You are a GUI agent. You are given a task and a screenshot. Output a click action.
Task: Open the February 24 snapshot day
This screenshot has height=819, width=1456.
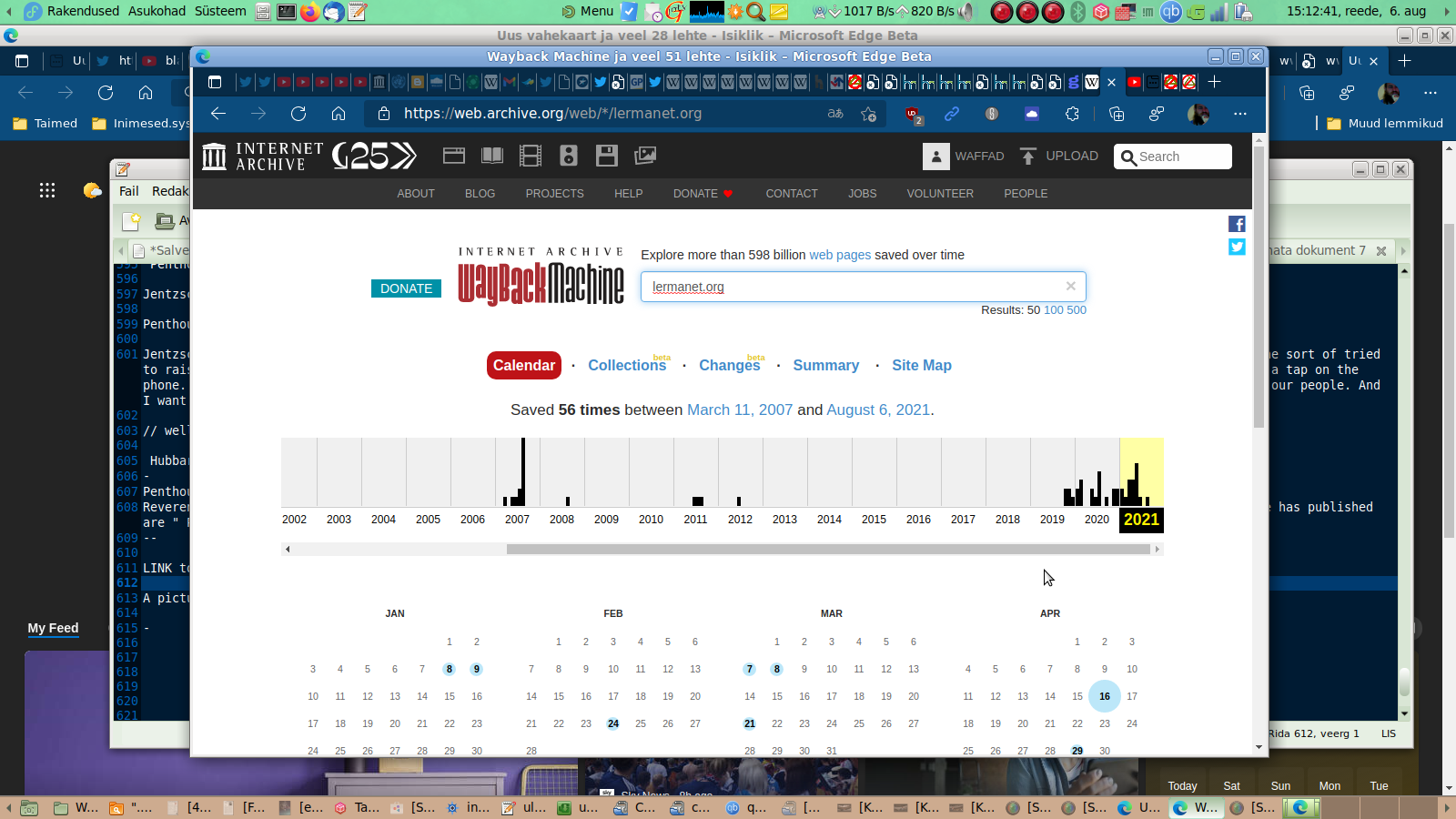pos(613,723)
